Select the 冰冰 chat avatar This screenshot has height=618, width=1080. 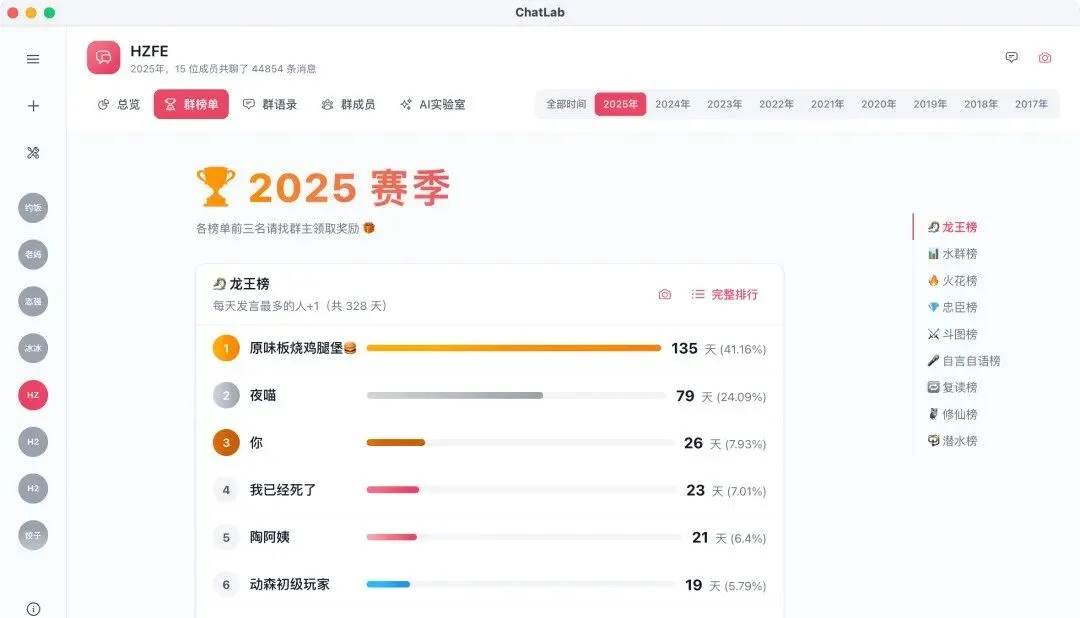pyautogui.click(x=33, y=348)
